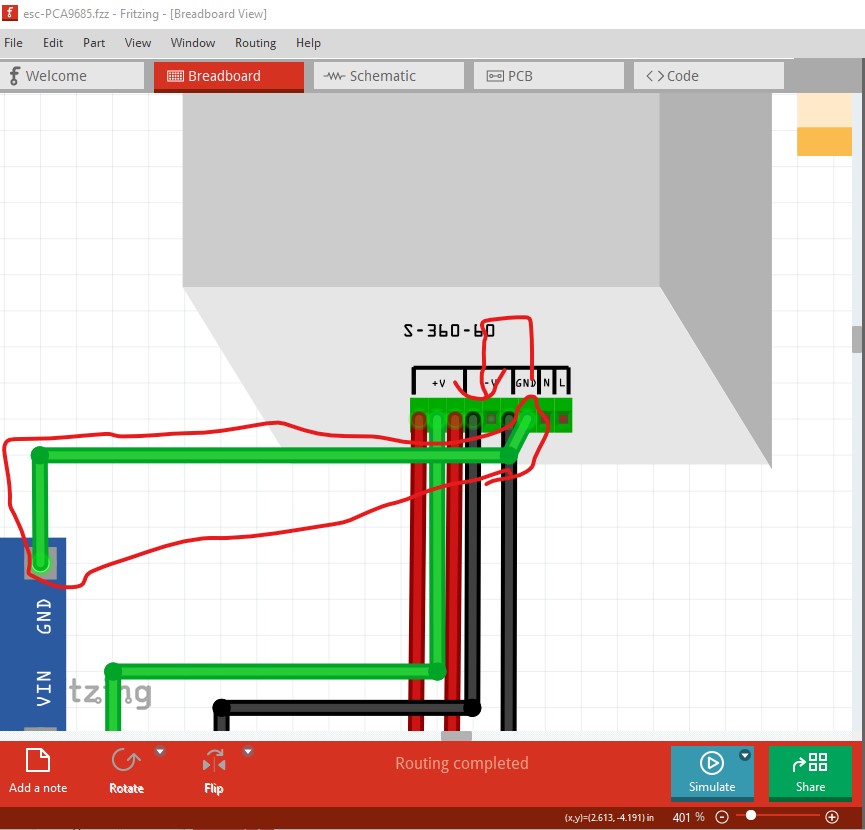Click the zoom slider handle
865x830 pixels.
[751, 817]
